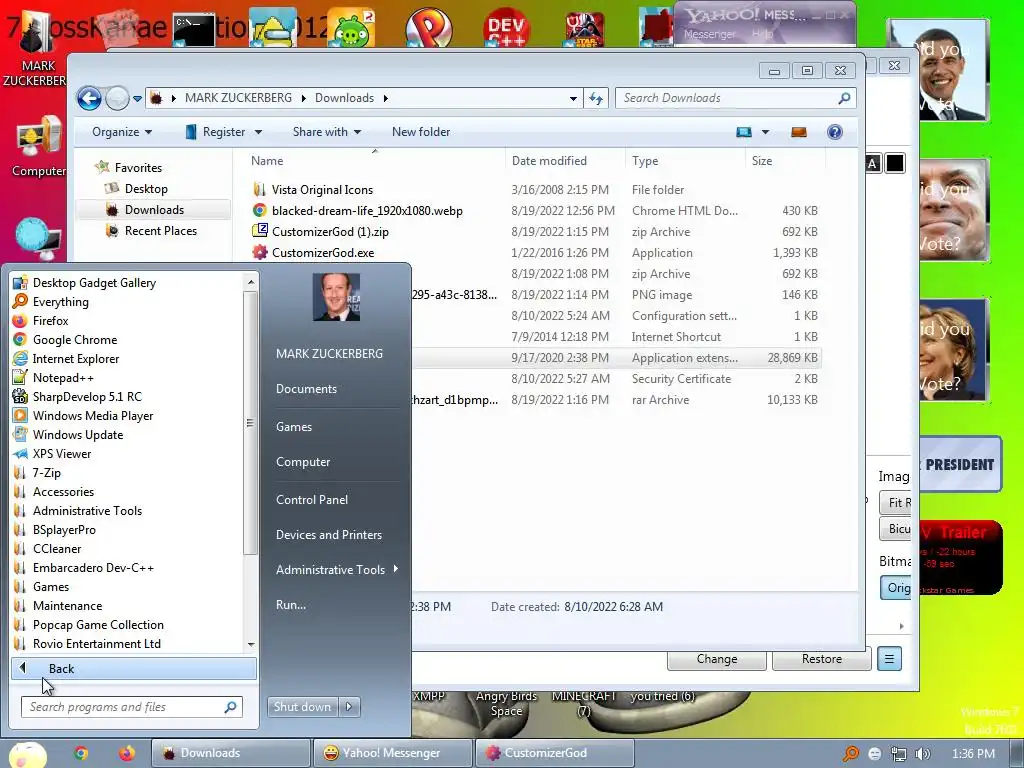The height and width of the screenshot is (768, 1024).
Task: Click the change view icon in Explorer toolbar
Action: coord(744,132)
